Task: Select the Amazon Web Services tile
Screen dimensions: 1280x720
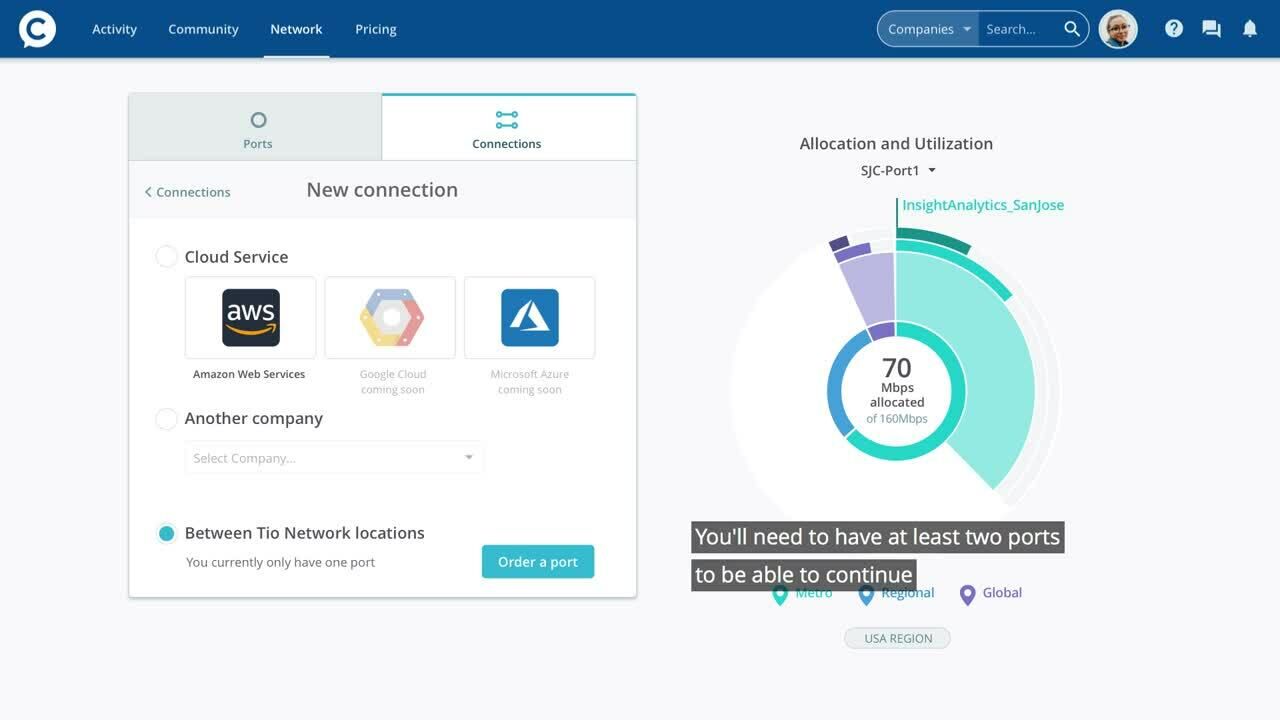Action: pos(250,318)
